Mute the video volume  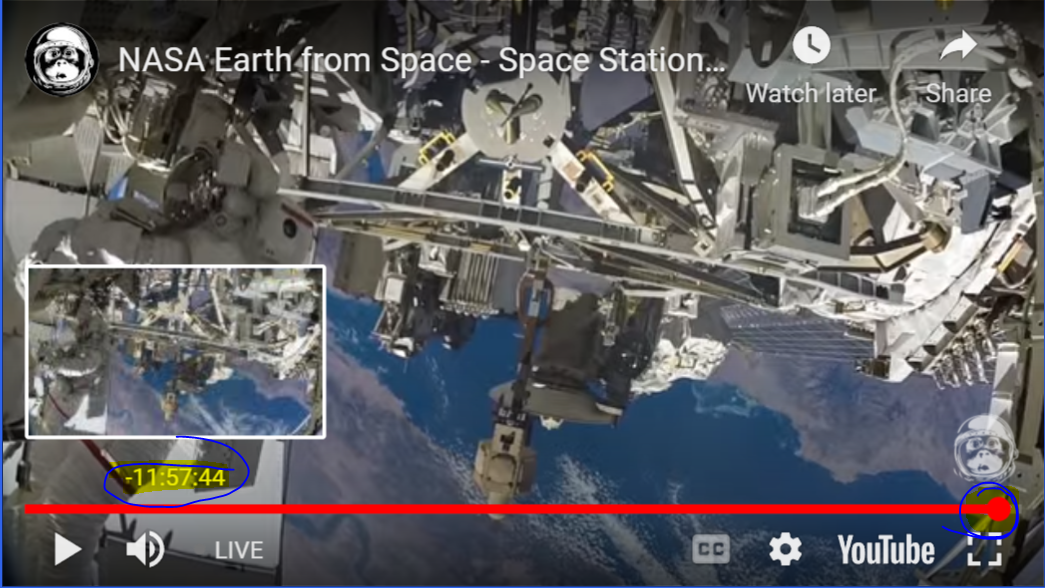[x=146, y=550]
